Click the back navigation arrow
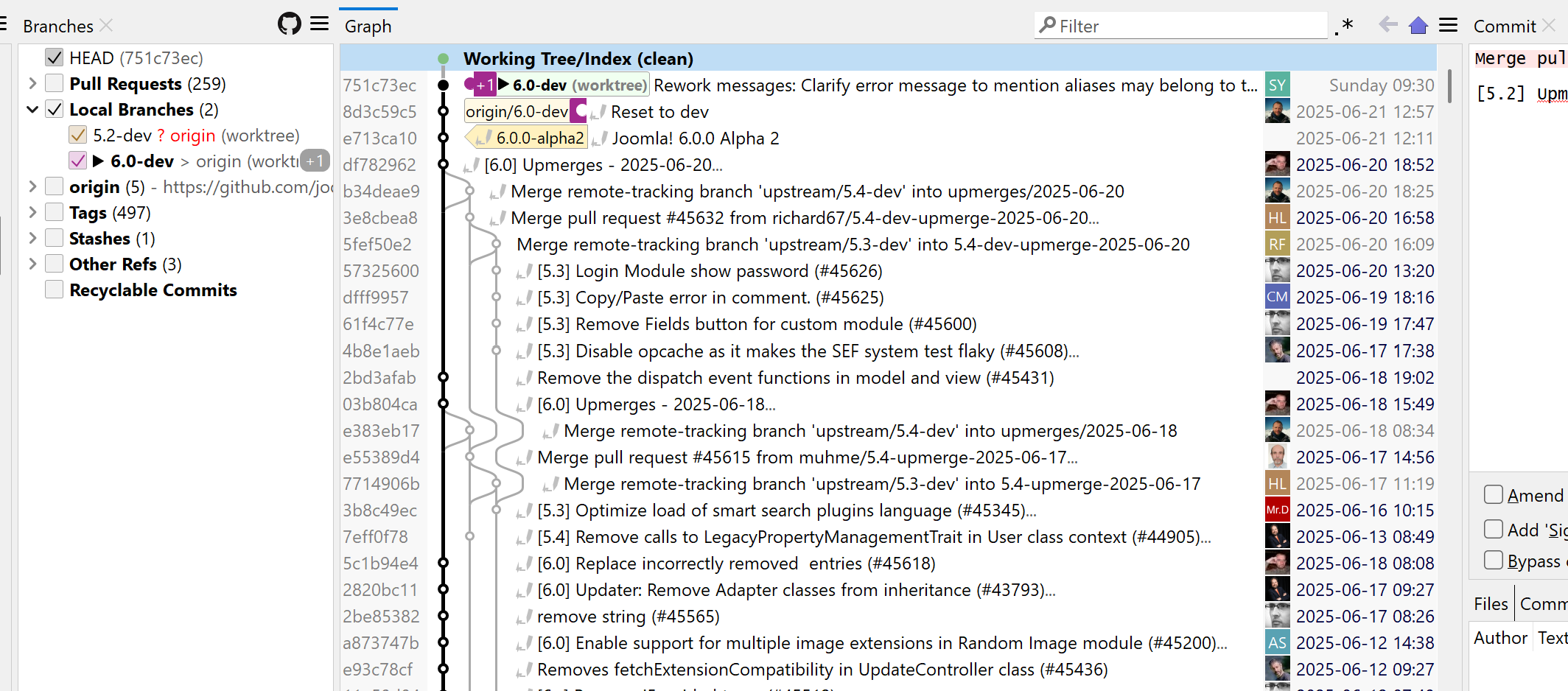Image resolution: width=1568 pixels, height=691 pixels. (x=1388, y=24)
